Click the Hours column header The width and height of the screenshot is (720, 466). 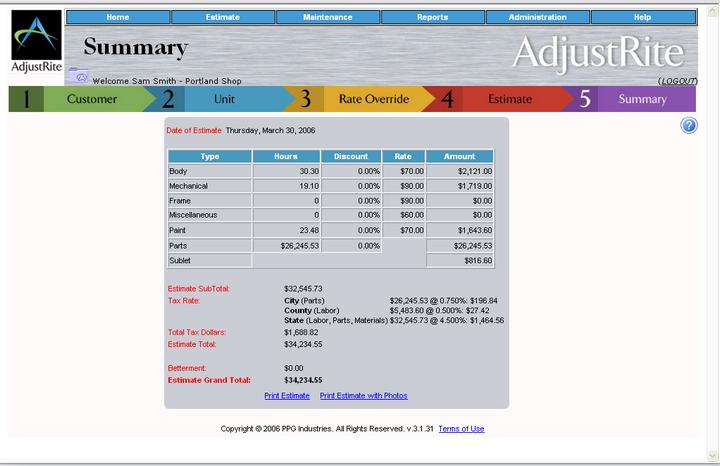point(286,156)
